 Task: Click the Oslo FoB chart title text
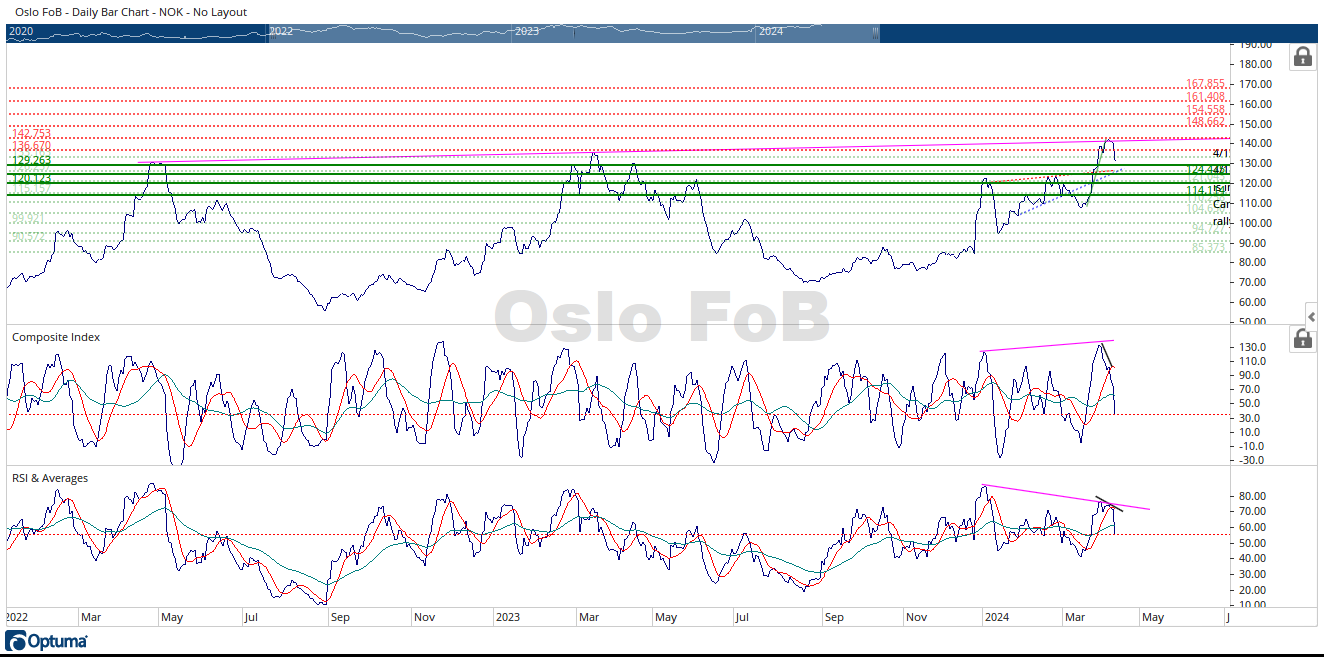point(131,12)
